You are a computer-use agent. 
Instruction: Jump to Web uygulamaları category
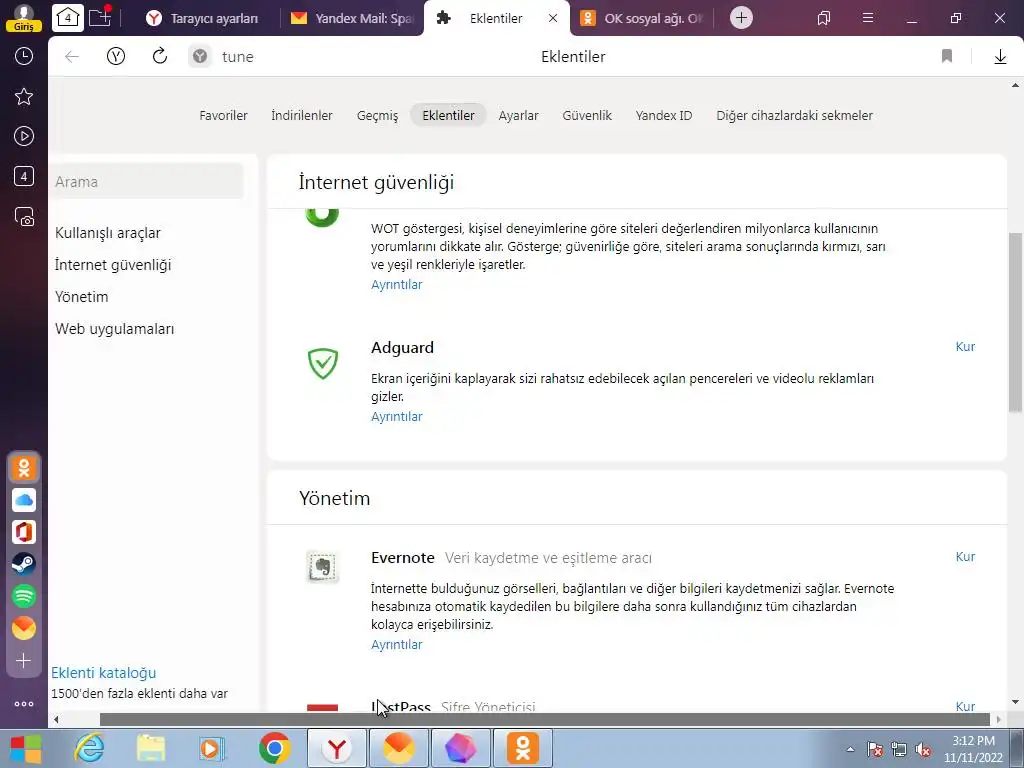click(114, 329)
